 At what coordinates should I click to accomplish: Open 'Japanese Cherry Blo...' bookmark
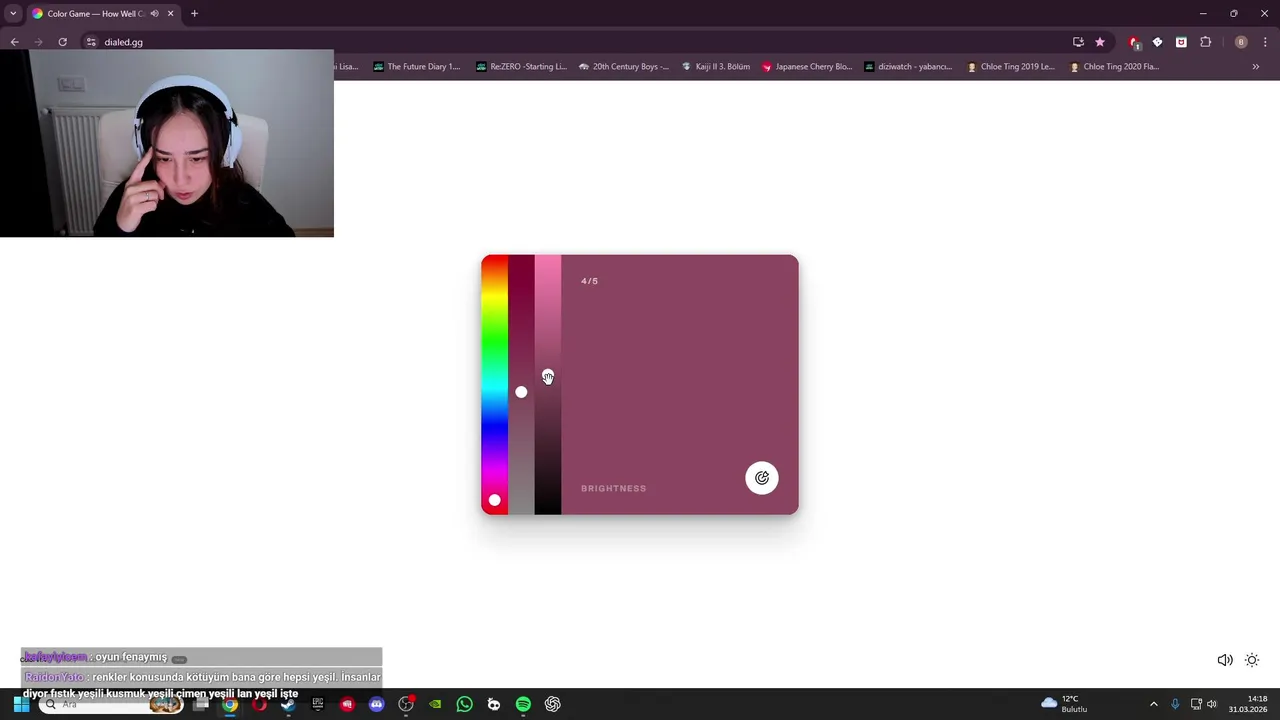pyautogui.click(x=807, y=67)
